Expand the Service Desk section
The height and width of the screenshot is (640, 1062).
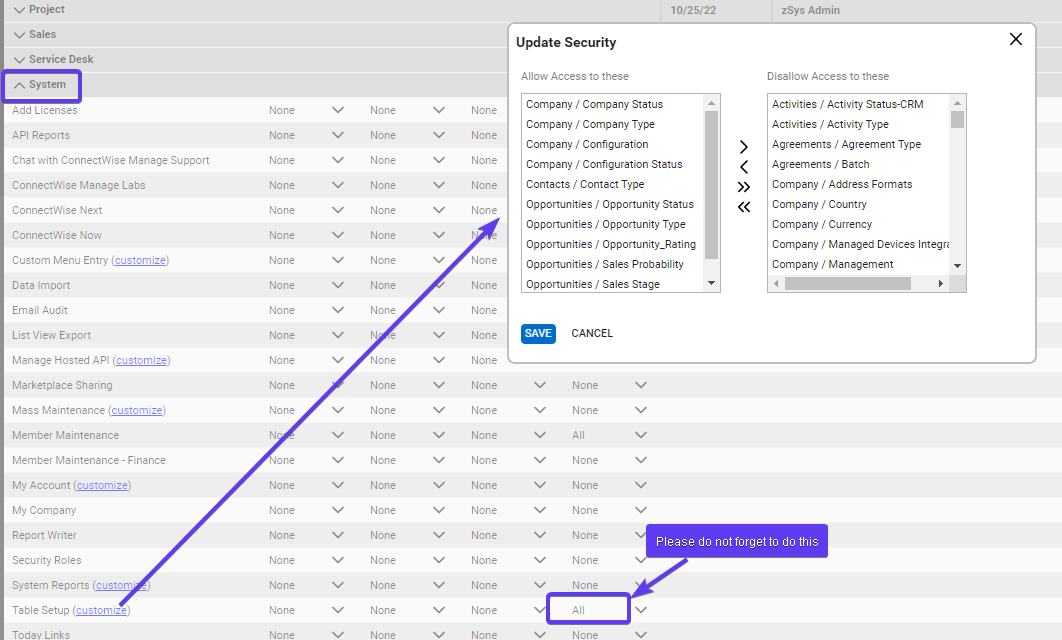click(x=55, y=59)
